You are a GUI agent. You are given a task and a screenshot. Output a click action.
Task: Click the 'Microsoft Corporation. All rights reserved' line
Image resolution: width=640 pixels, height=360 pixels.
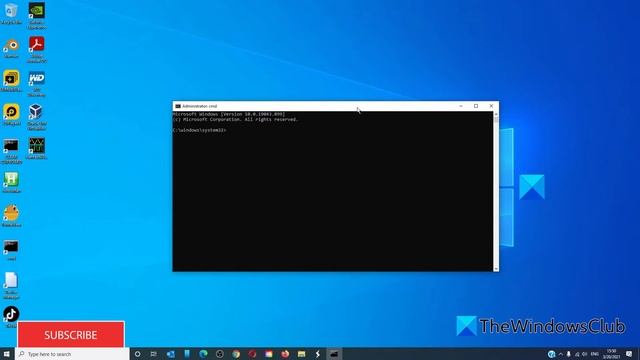236,120
